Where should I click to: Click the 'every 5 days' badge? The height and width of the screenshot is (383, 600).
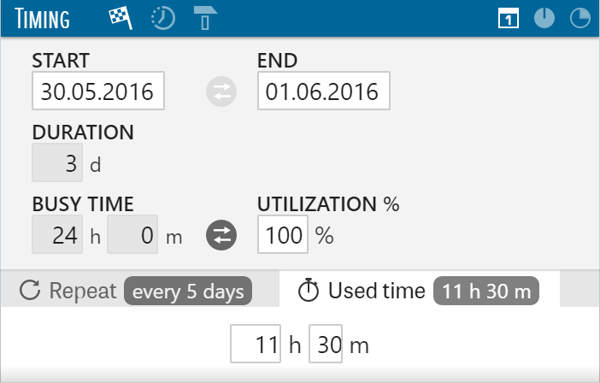(x=188, y=291)
